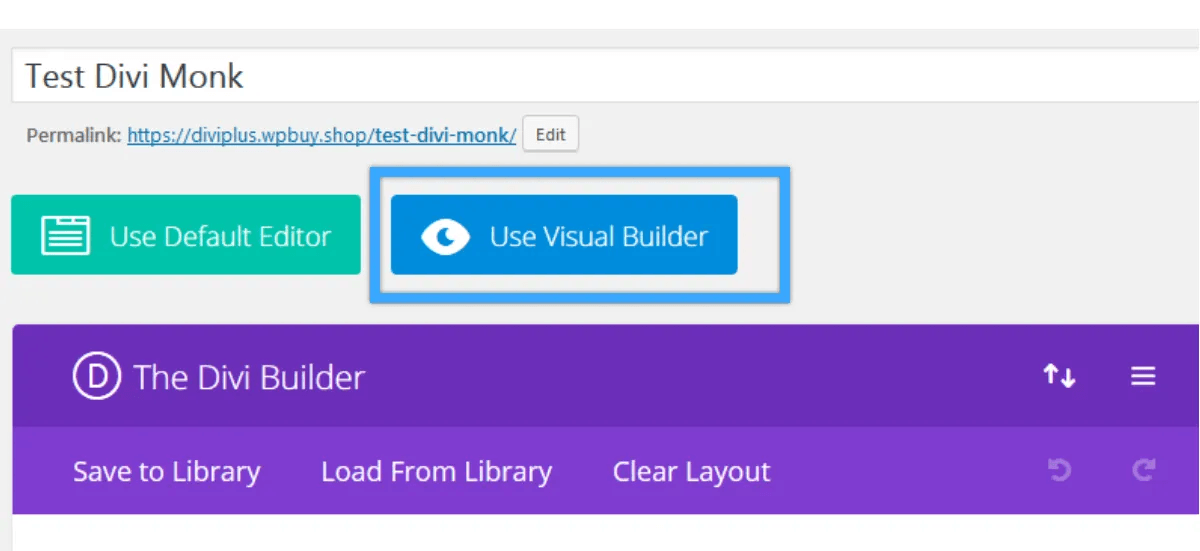Open portability via up-down arrows icon
Viewport: 1200px width, 551px height.
(x=1059, y=377)
